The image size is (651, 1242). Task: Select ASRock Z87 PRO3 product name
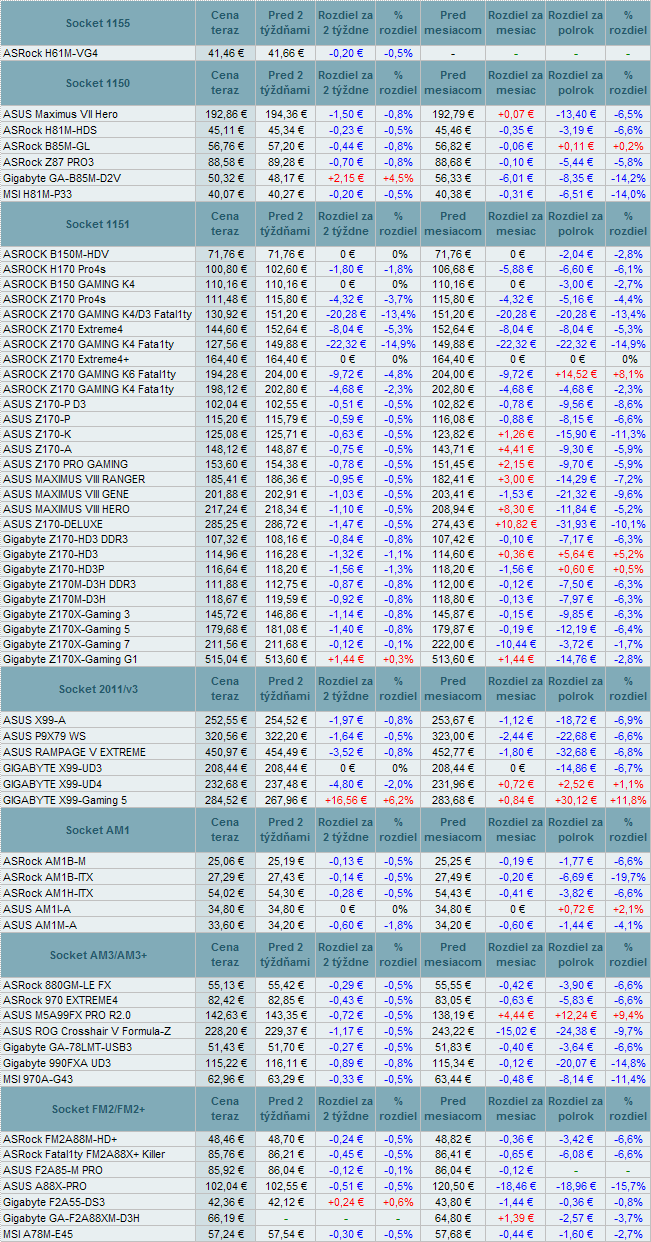(48, 160)
